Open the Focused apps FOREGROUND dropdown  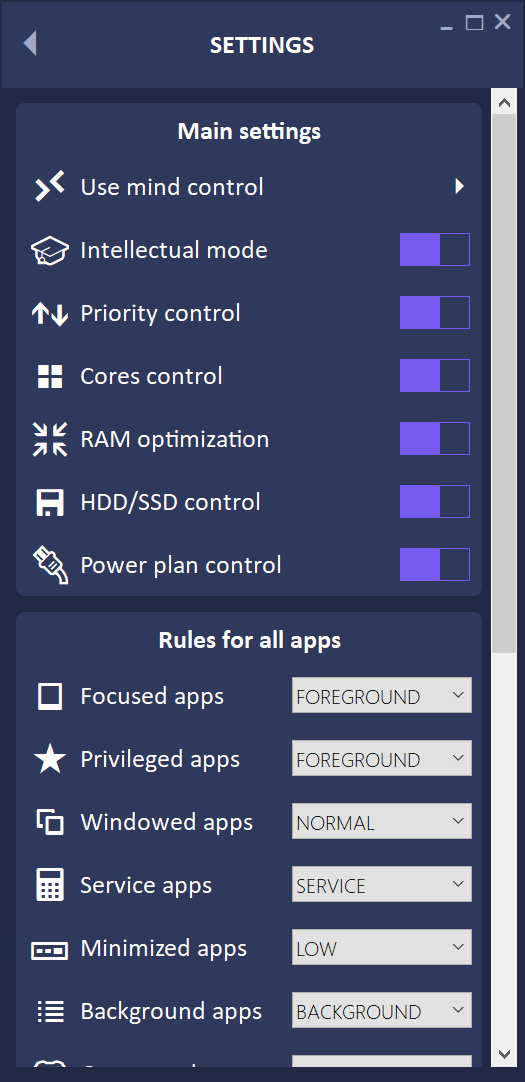(x=382, y=695)
